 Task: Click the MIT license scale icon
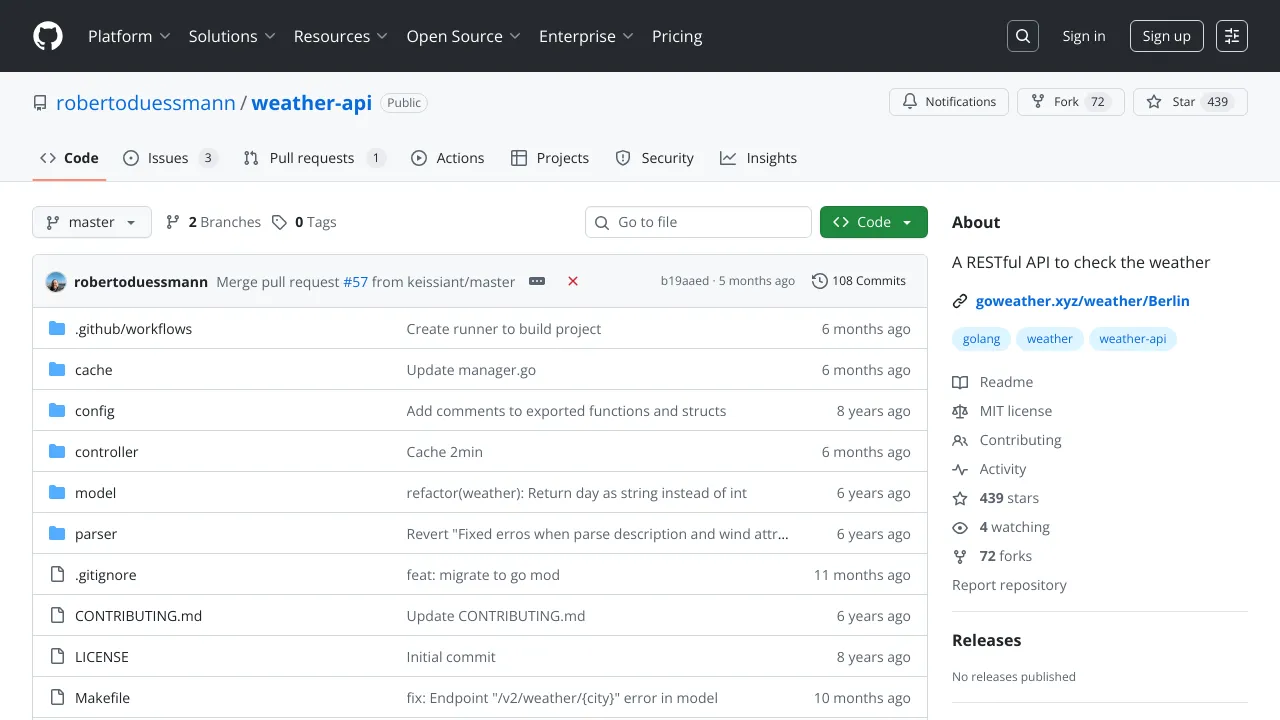[960, 411]
